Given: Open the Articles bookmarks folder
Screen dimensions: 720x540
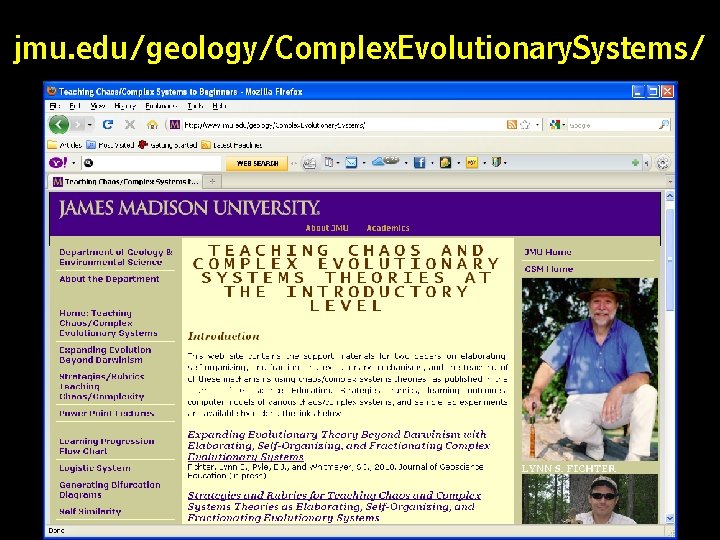Looking at the screenshot, I should pyautogui.click(x=65, y=145).
